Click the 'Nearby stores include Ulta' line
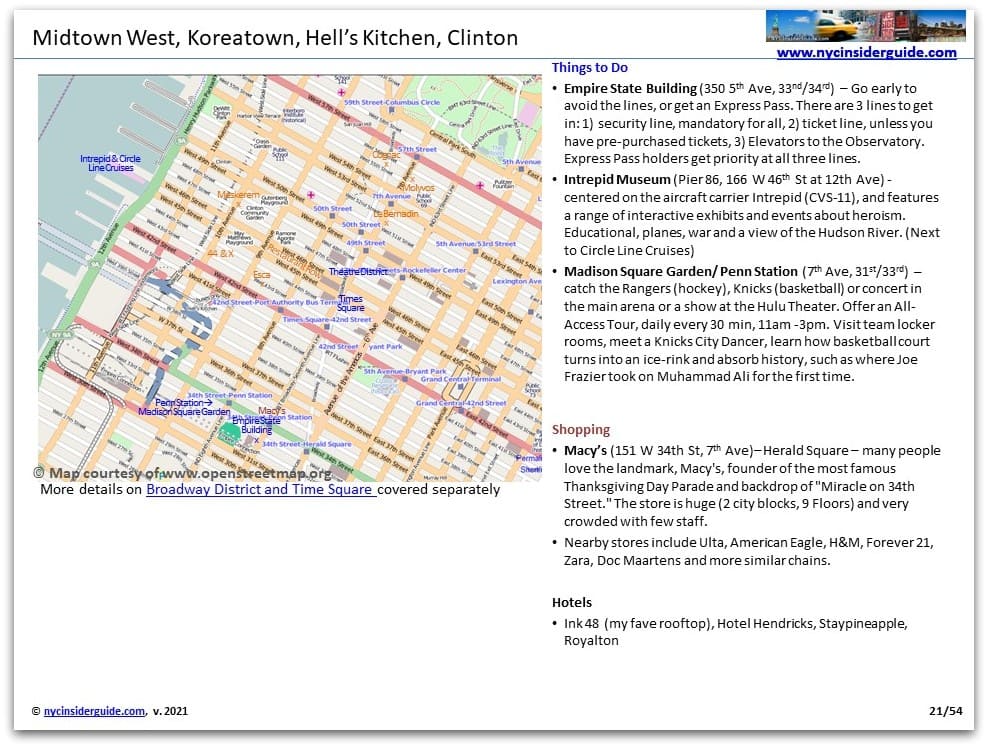 pos(749,551)
